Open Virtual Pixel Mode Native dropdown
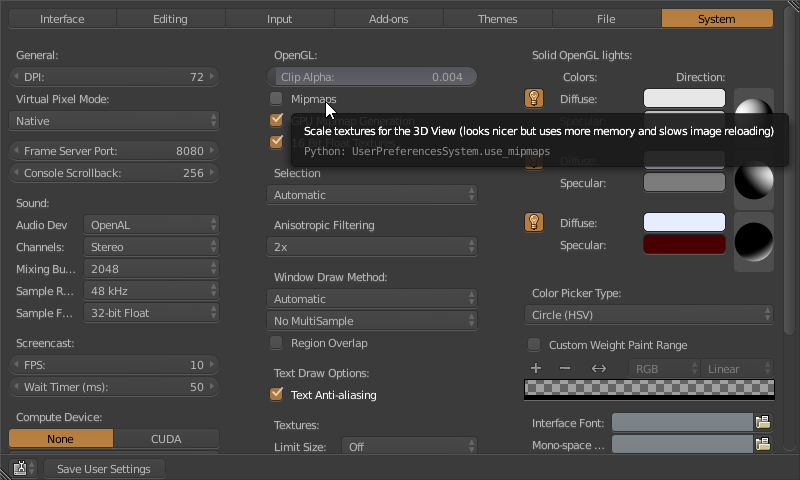Image resolution: width=800 pixels, height=480 pixels. 114,121
